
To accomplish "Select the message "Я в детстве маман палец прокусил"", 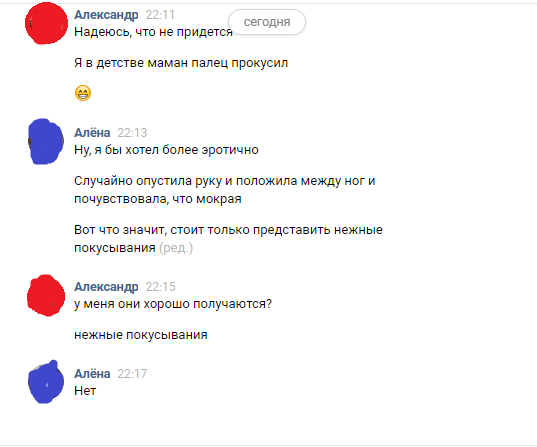I will [181, 63].
